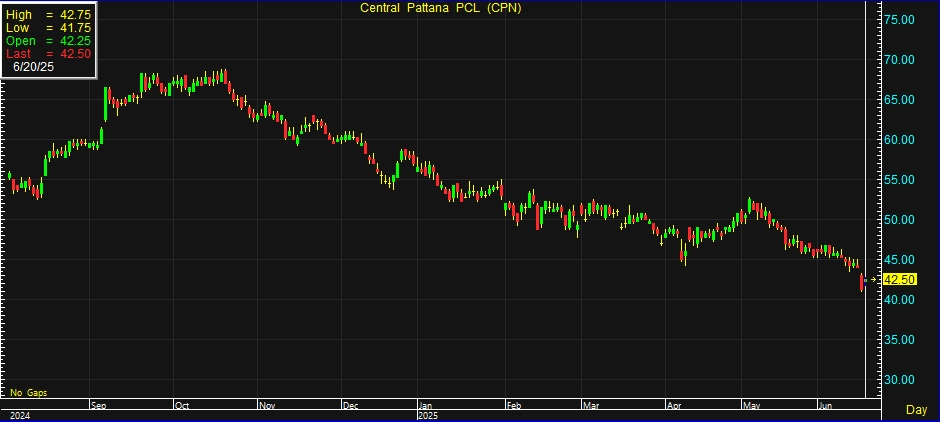Click the High value in the info box
Image resolution: width=940 pixels, height=422 pixels.
[74, 15]
